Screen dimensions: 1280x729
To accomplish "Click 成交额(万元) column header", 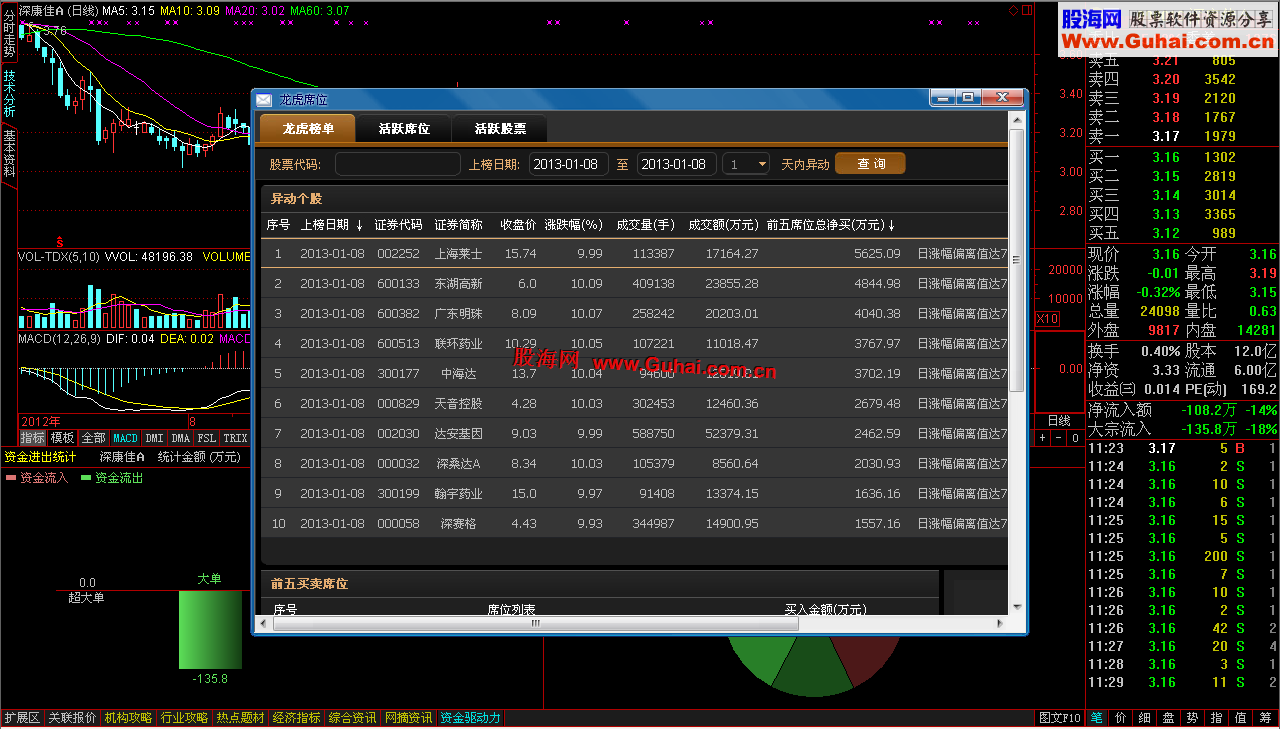I will click(x=723, y=225).
